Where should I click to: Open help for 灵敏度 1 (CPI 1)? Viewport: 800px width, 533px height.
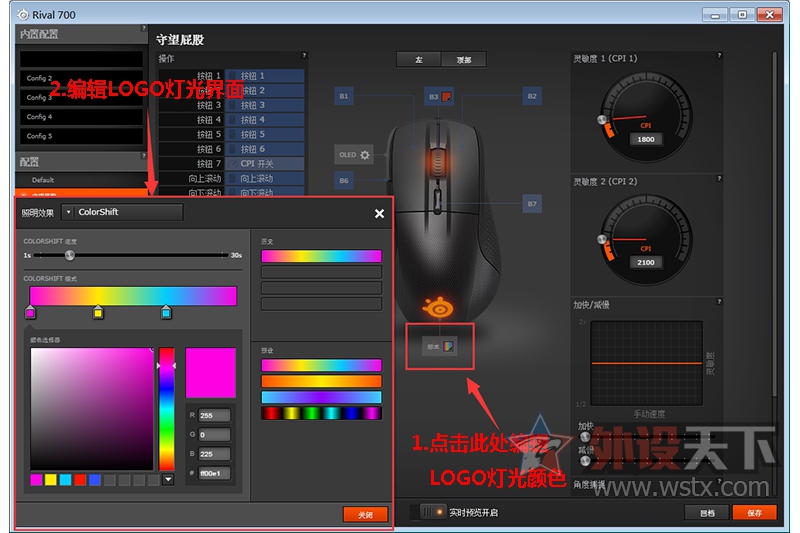[719, 55]
